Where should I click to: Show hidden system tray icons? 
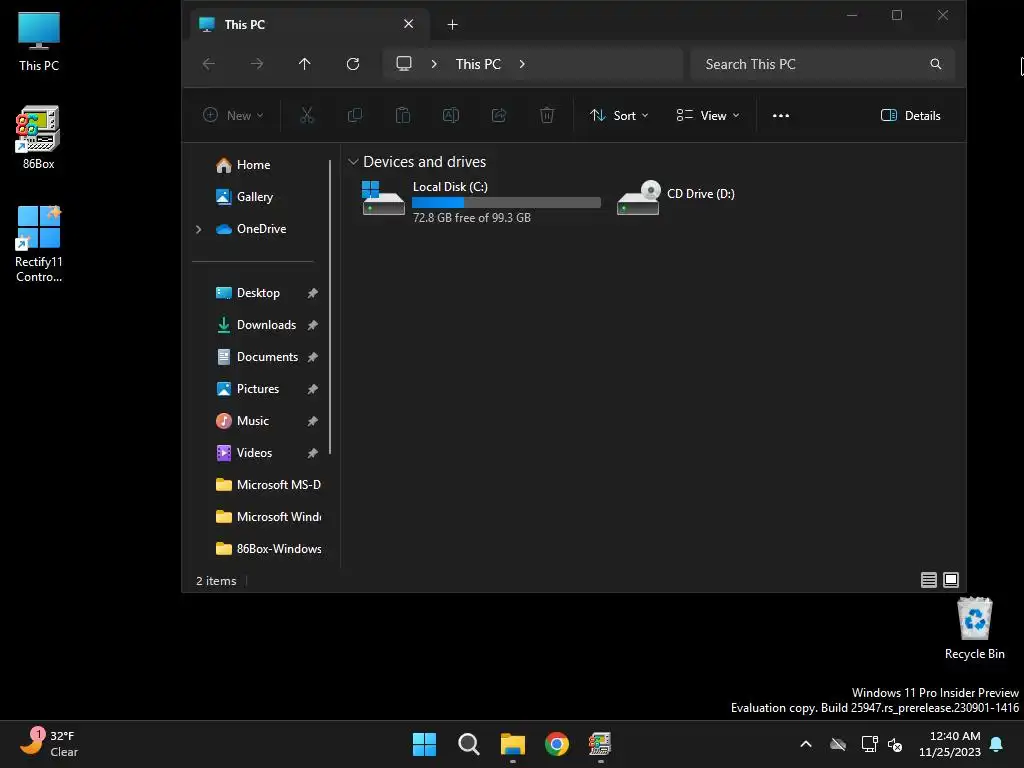(x=806, y=744)
